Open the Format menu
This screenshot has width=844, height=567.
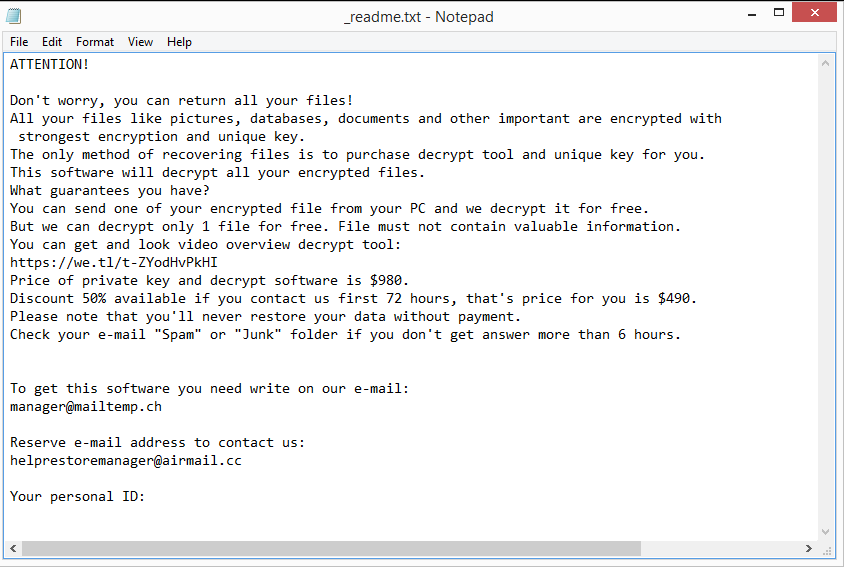[x=95, y=42]
